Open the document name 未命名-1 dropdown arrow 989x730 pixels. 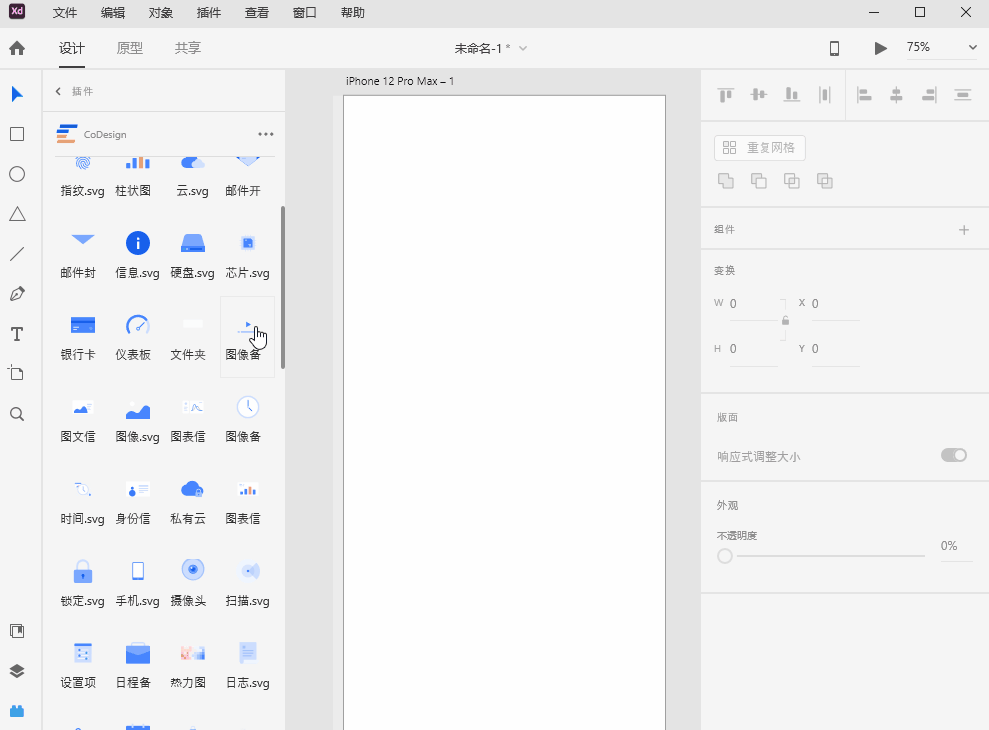(523, 48)
